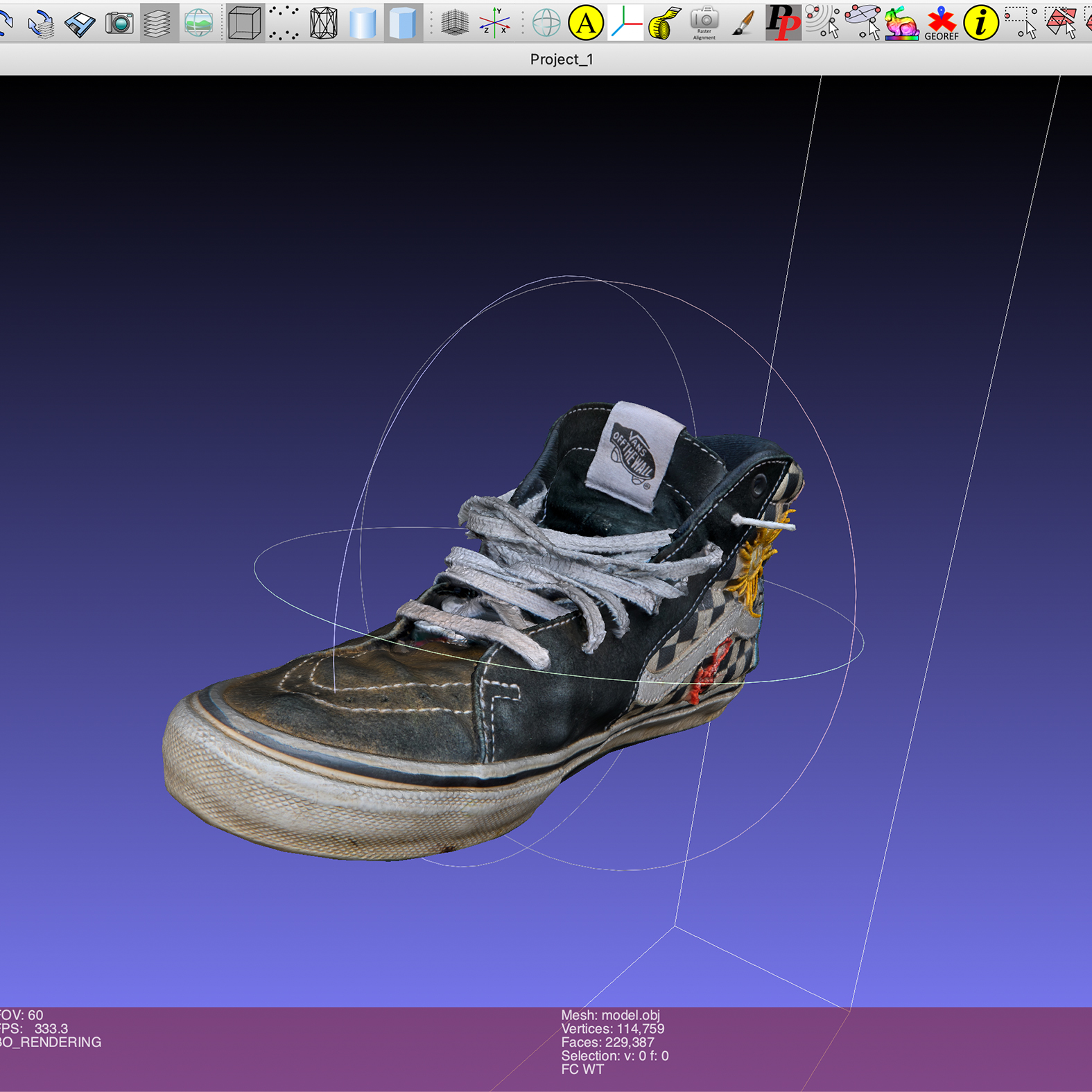Click the Reload all layers icon
The image size is (1092, 1092).
pyautogui.click(x=42, y=23)
